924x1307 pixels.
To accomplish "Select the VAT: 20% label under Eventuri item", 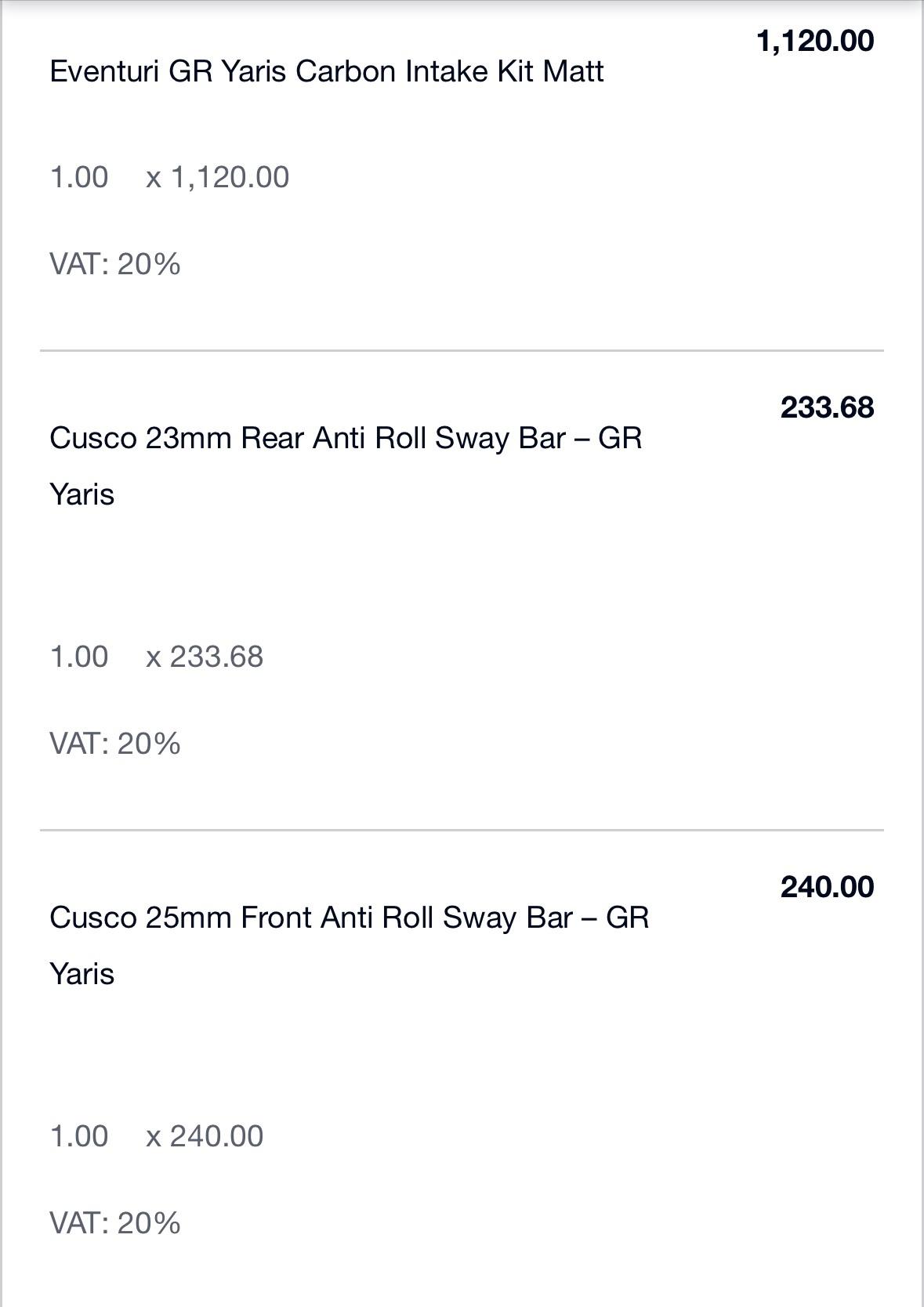I will pyautogui.click(x=115, y=264).
